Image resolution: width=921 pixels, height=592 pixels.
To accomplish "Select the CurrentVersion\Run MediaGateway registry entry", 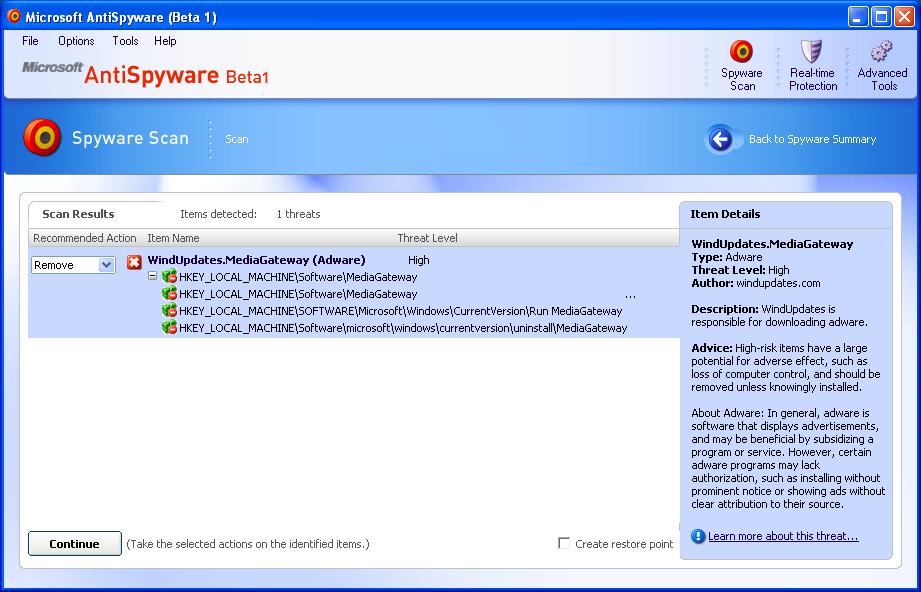I will tap(401, 311).
